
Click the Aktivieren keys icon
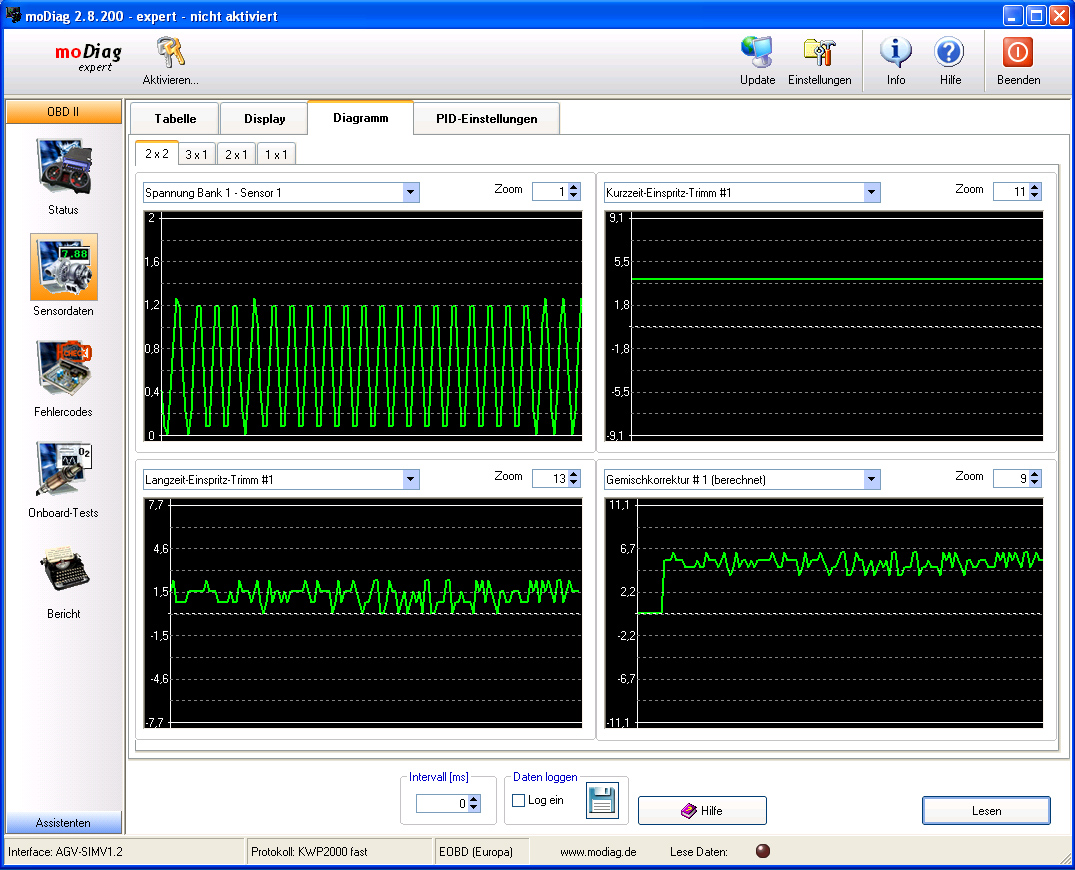pos(170,54)
